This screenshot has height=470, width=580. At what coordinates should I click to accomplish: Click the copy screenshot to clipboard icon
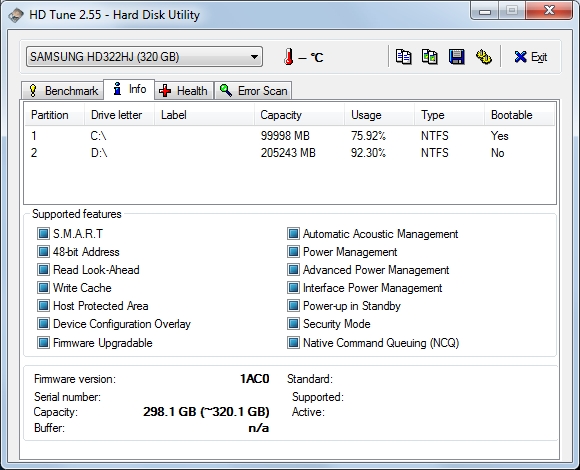pyautogui.click(x=429, y=57)
